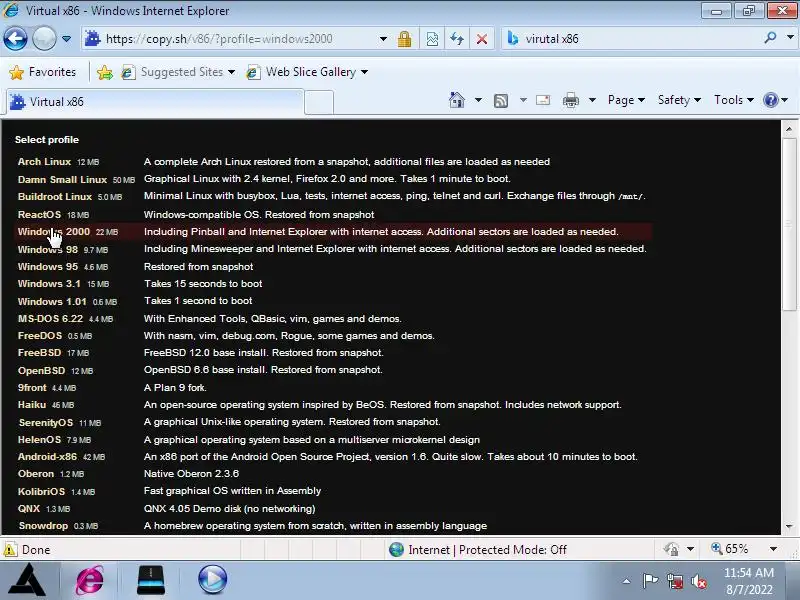The width and height of the screenshot is (800, 600).
Task: Print the page with the printer icon
Action: [x=570, y=101]
